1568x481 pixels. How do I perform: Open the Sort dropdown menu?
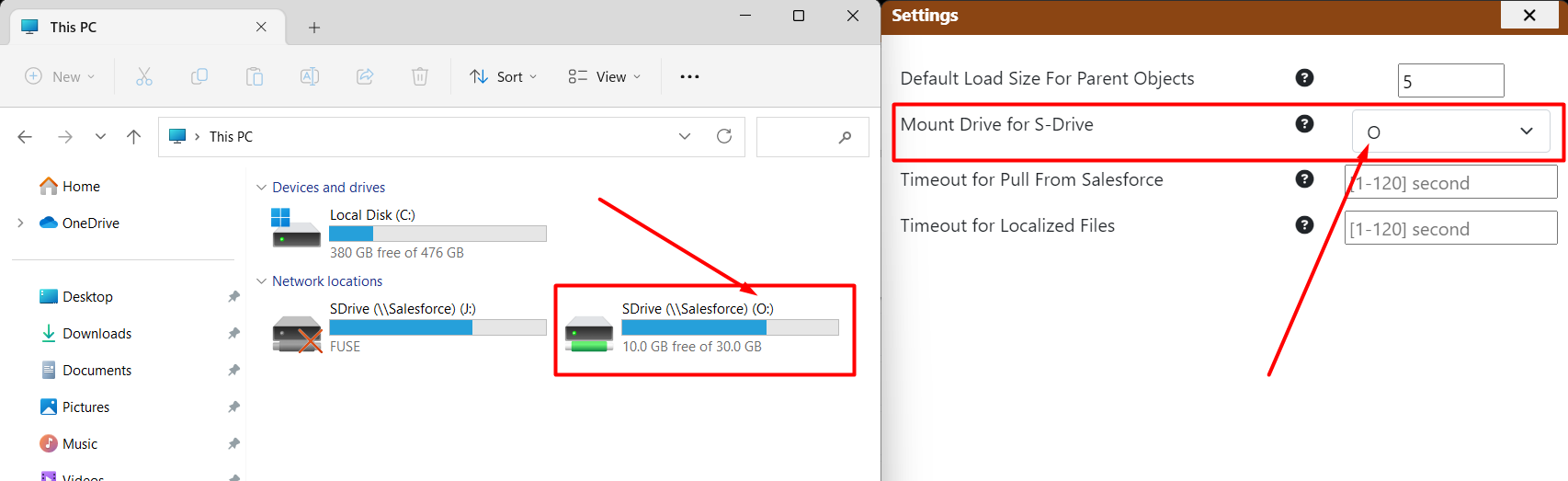(x=503, y=76)
